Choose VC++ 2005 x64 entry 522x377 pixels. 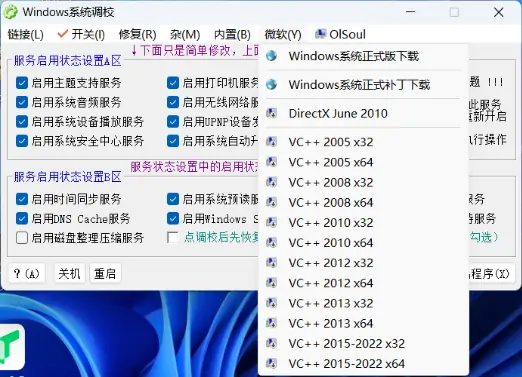pos(363,162)
